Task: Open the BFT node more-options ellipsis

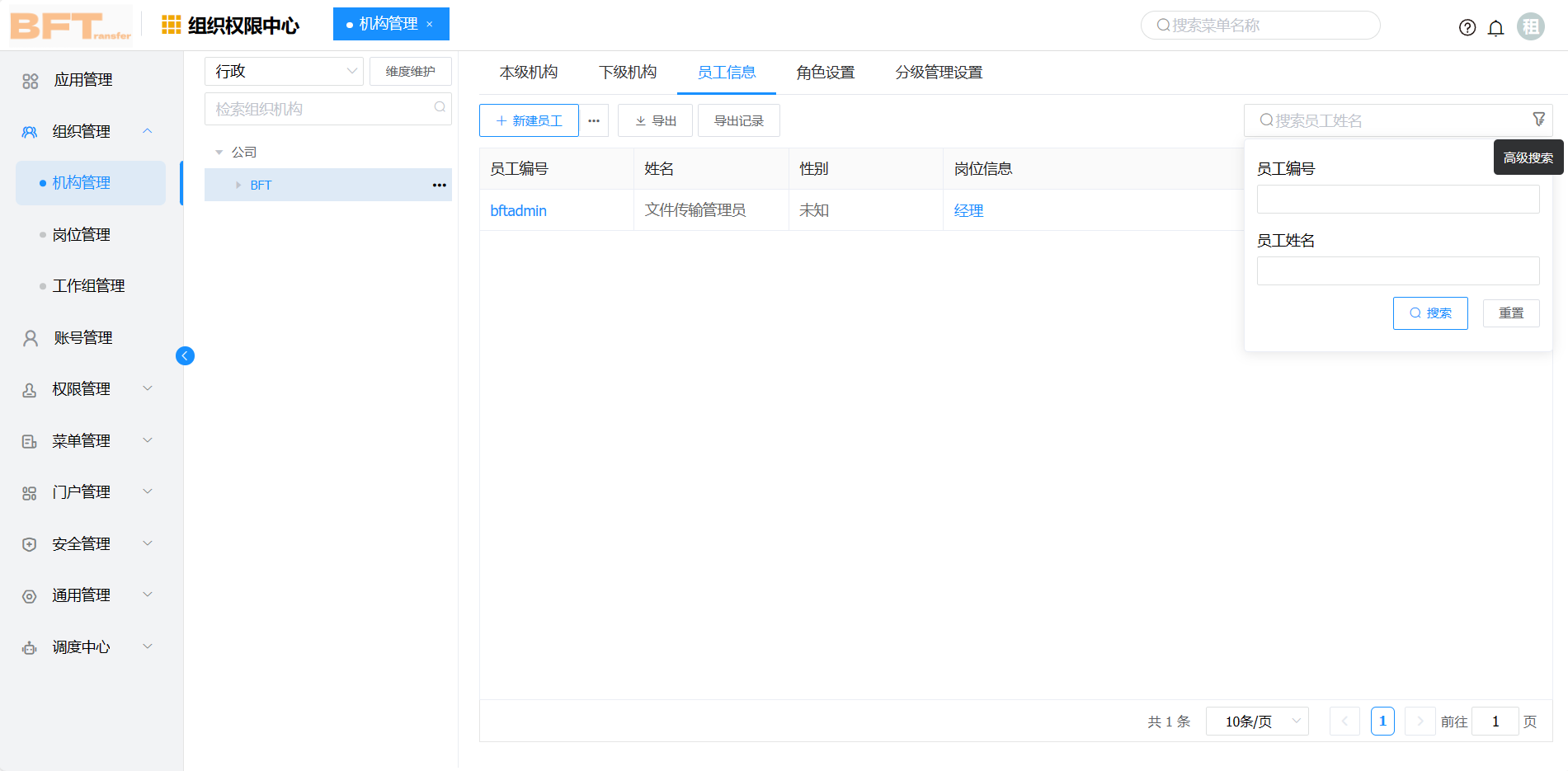Action: click(x=439, y=185)
